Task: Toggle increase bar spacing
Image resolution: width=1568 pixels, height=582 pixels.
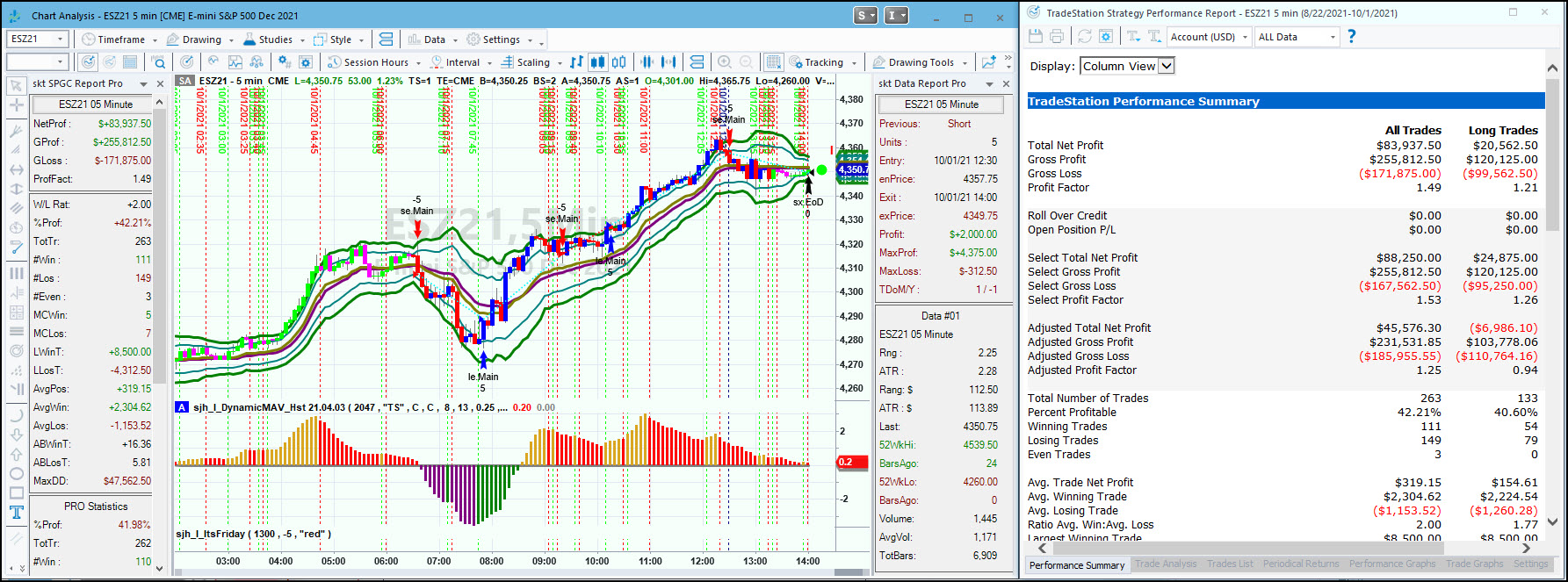Action: click(x=669, y=62)
